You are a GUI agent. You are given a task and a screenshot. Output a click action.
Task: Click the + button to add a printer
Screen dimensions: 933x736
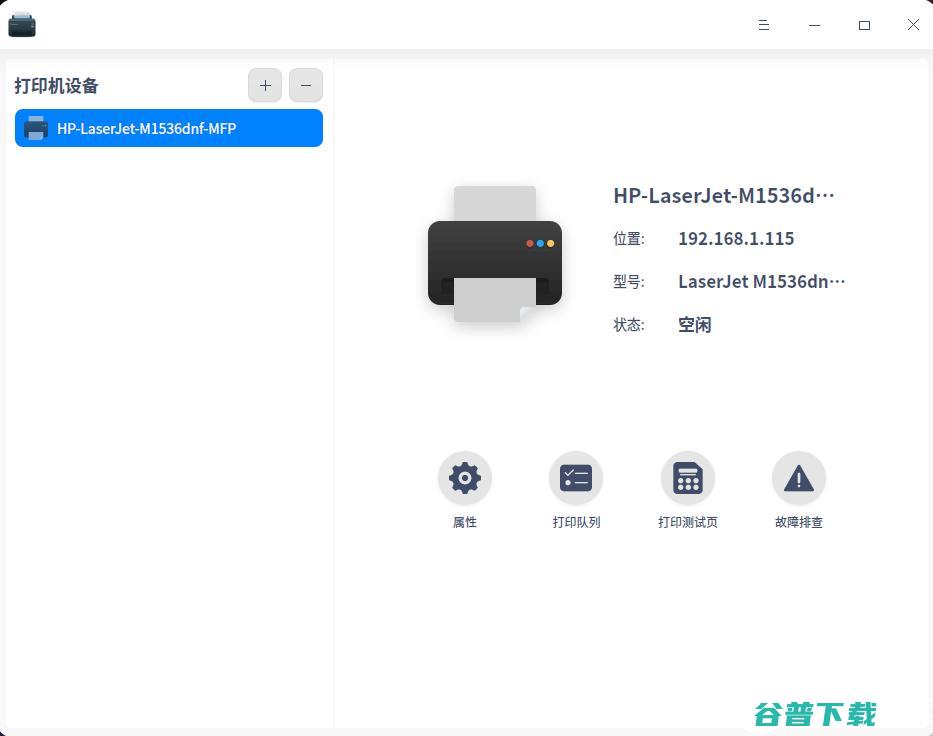click(x=265, y=85)
